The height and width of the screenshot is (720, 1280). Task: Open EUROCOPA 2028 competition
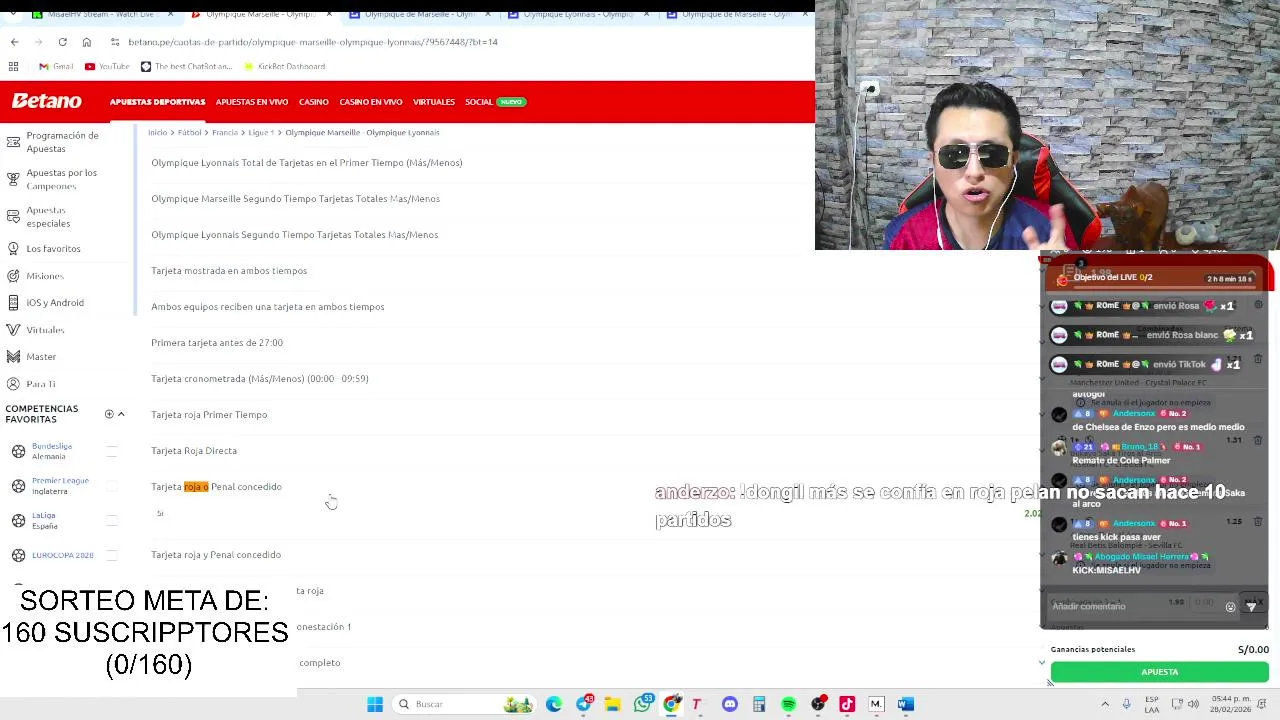pos(62,555)
